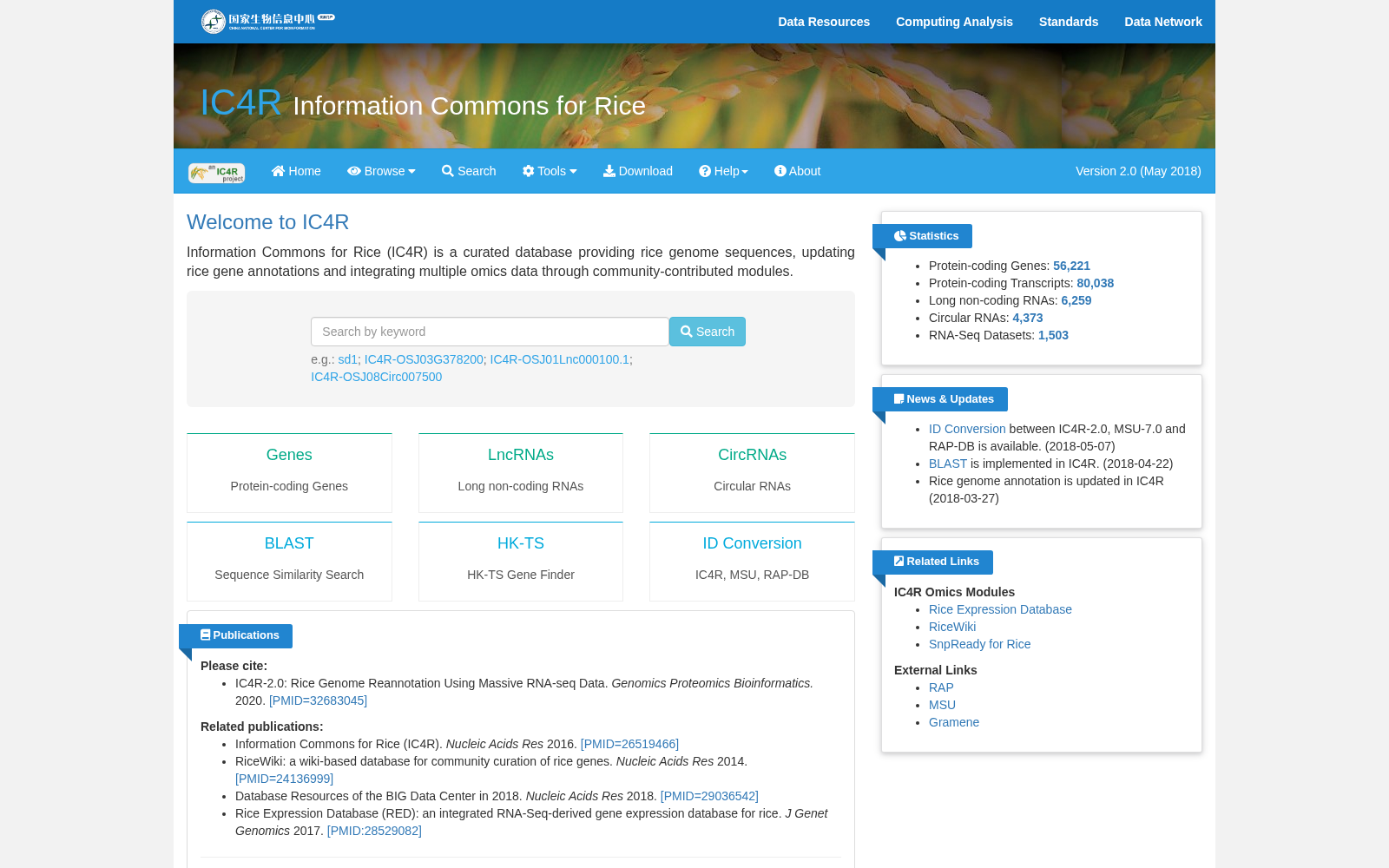The image size is (1389, 868).
Task: Open the Genes card
Action: pos(289,473)
